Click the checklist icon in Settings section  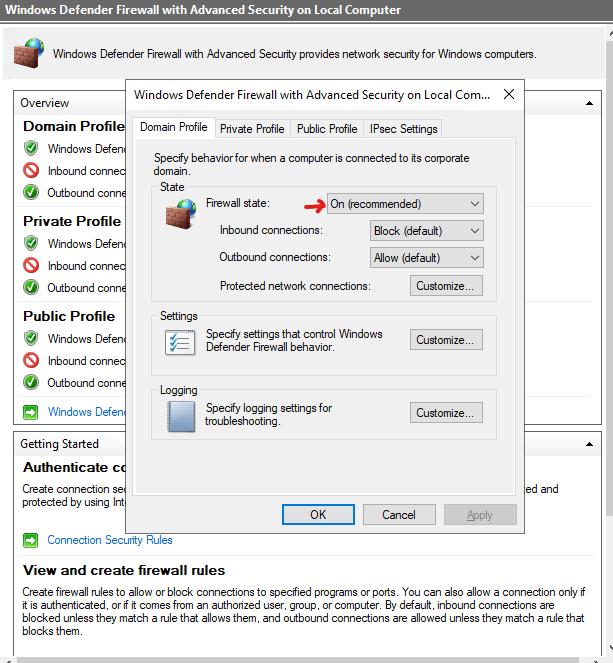pyautogui.click(x=180, y=342)
